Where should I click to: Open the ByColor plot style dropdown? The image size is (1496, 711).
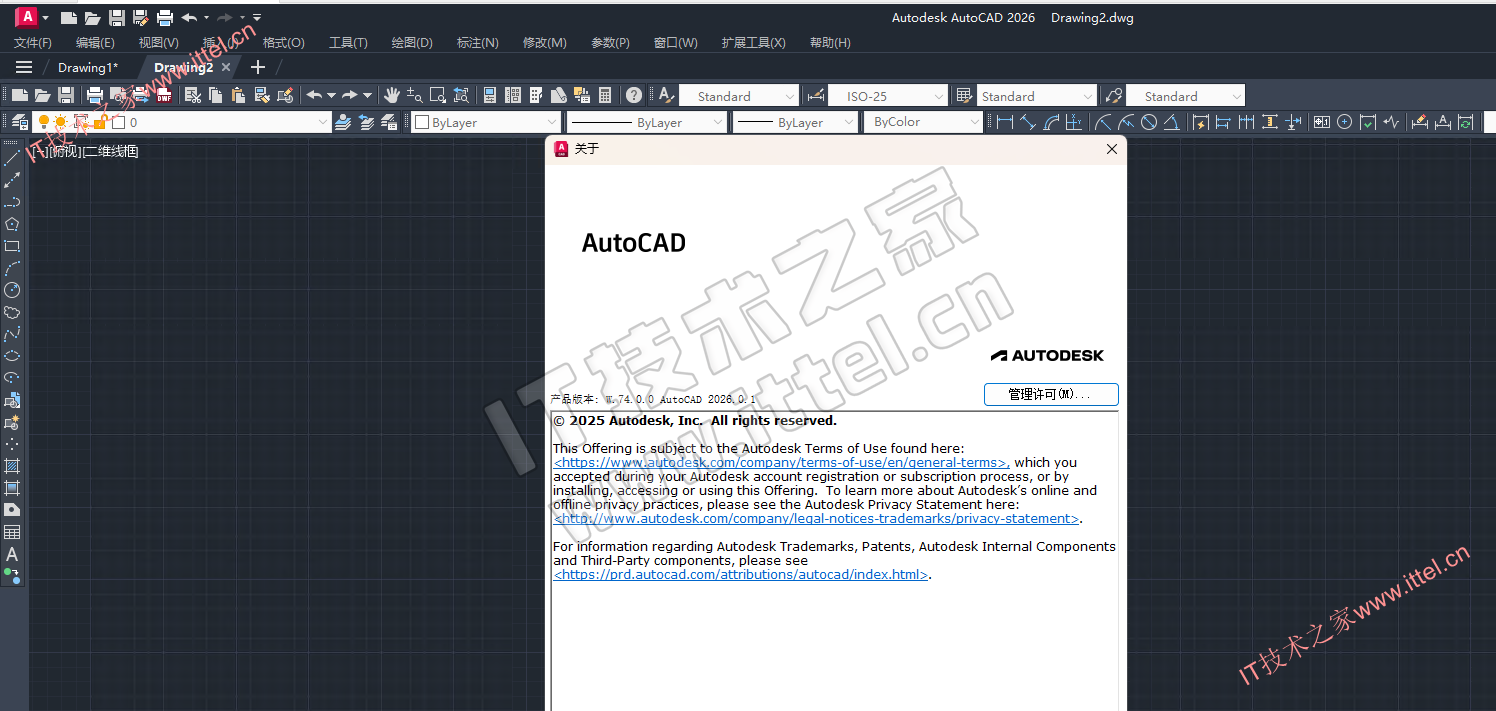(976, 122)
